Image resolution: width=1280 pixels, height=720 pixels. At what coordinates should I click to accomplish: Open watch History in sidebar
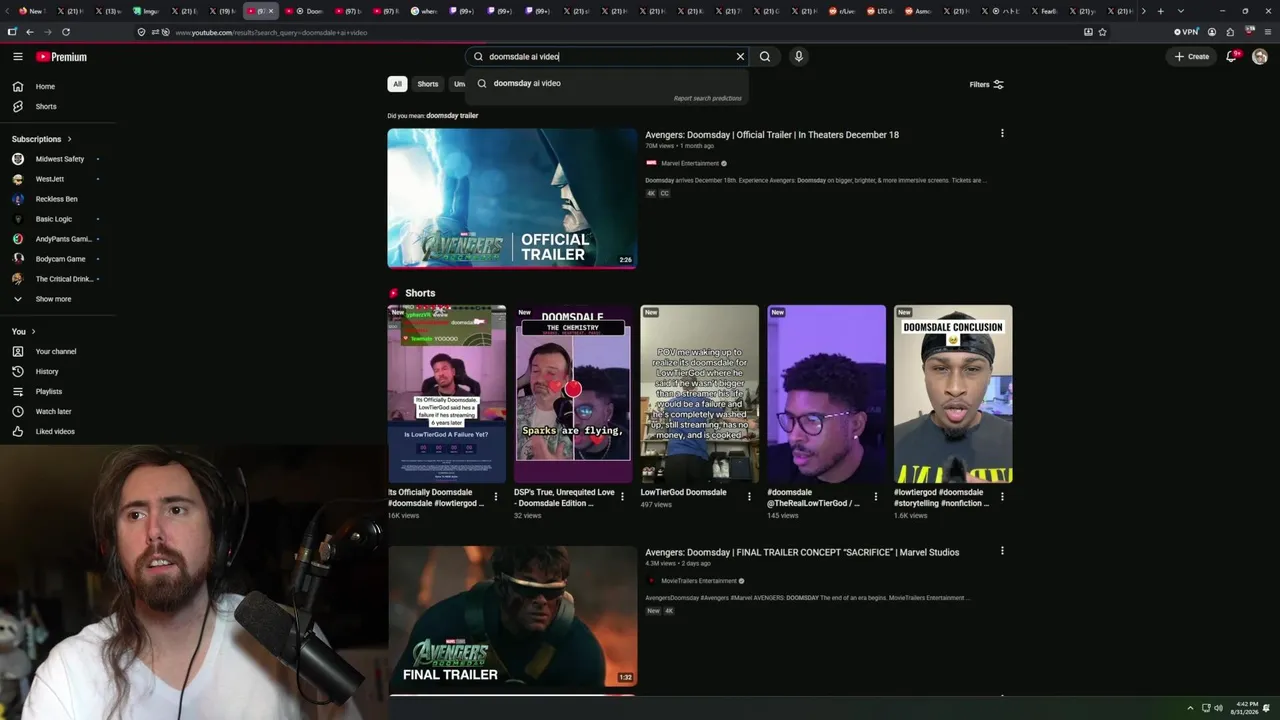pos(58,371)
